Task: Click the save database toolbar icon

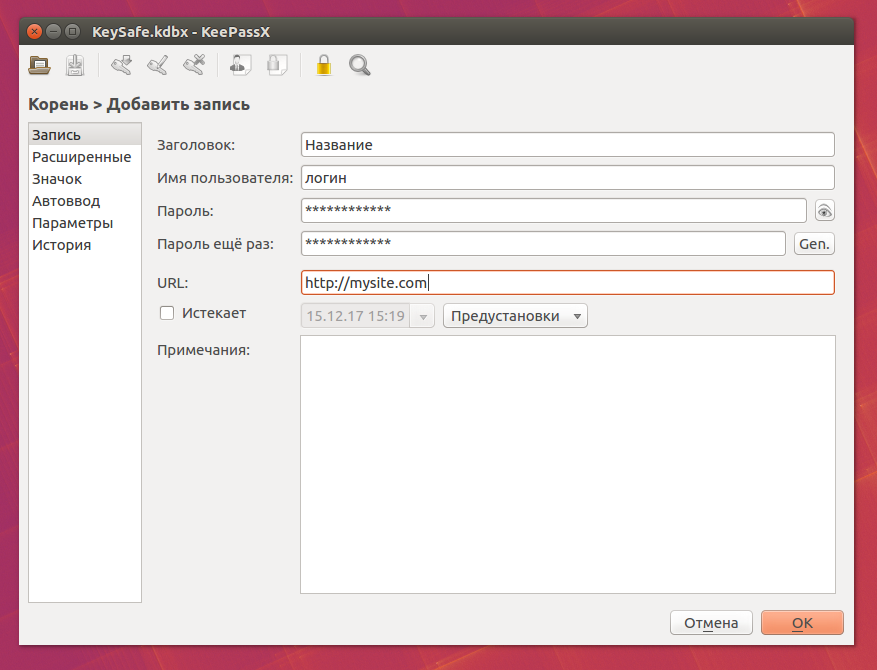Action: 75,65
